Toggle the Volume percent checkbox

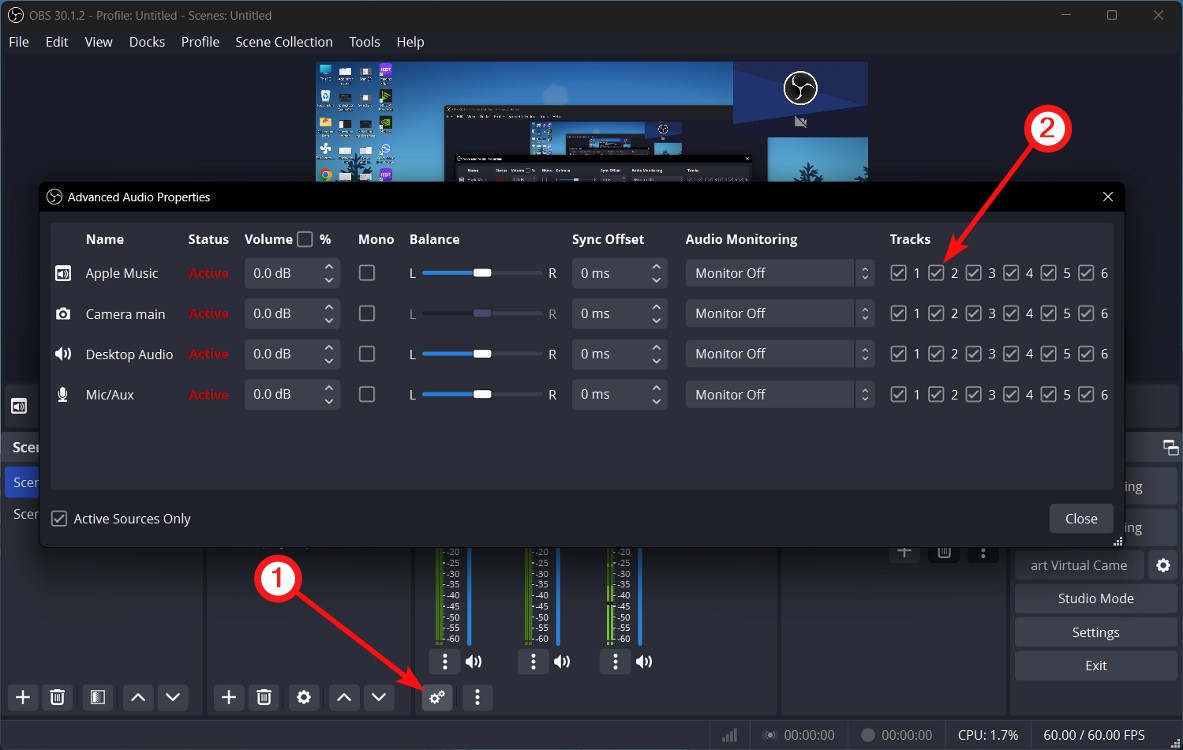pos(305,239)
